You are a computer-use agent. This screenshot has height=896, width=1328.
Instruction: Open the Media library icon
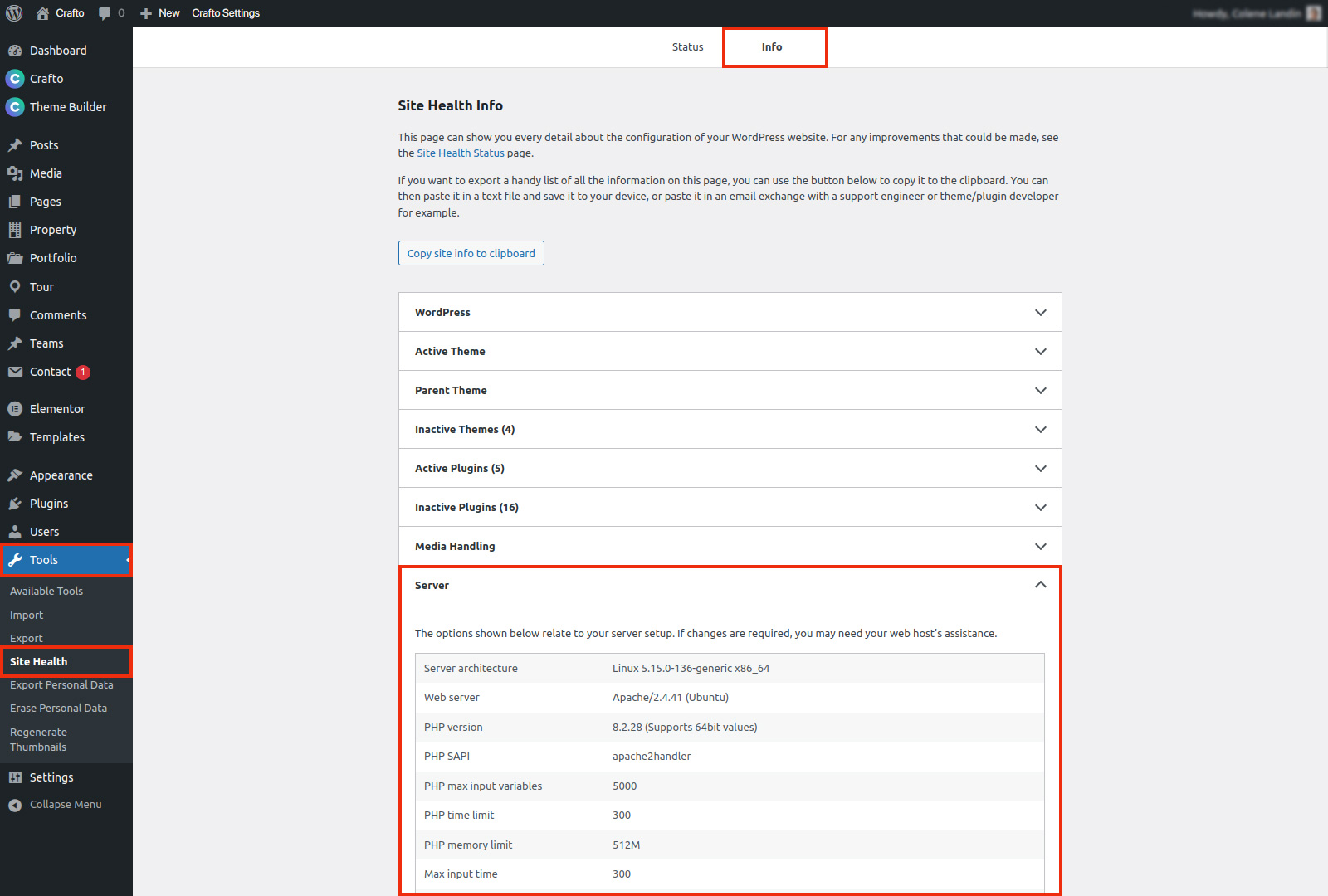tap(16, 173)
